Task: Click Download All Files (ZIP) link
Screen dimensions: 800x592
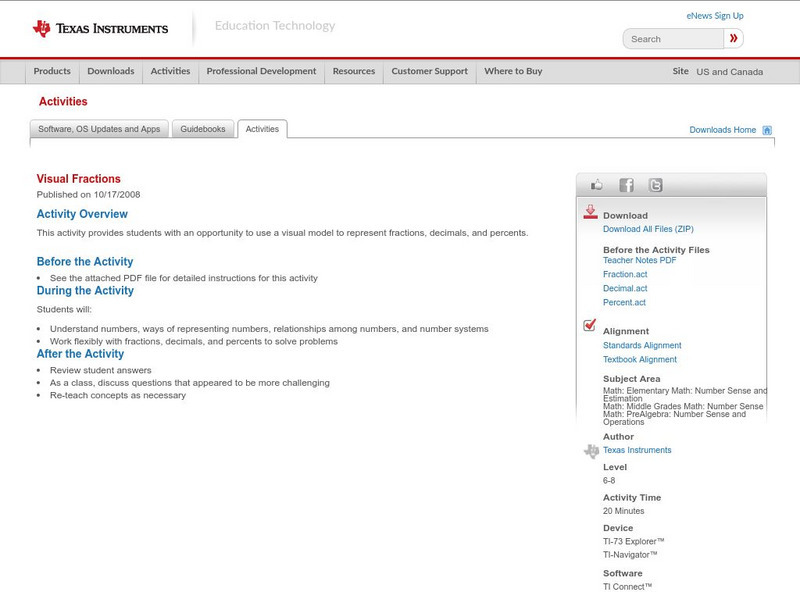Action: pyautogui.click(x=647, y=229)
